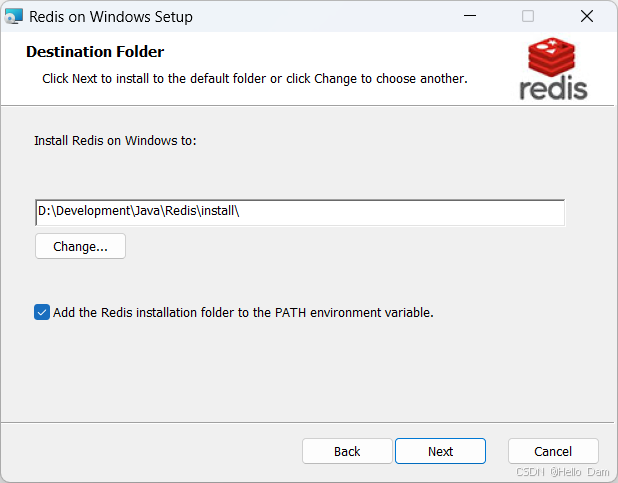
Task: Click the "Install Redis on Windows to:" label
Action: point(116,141)
